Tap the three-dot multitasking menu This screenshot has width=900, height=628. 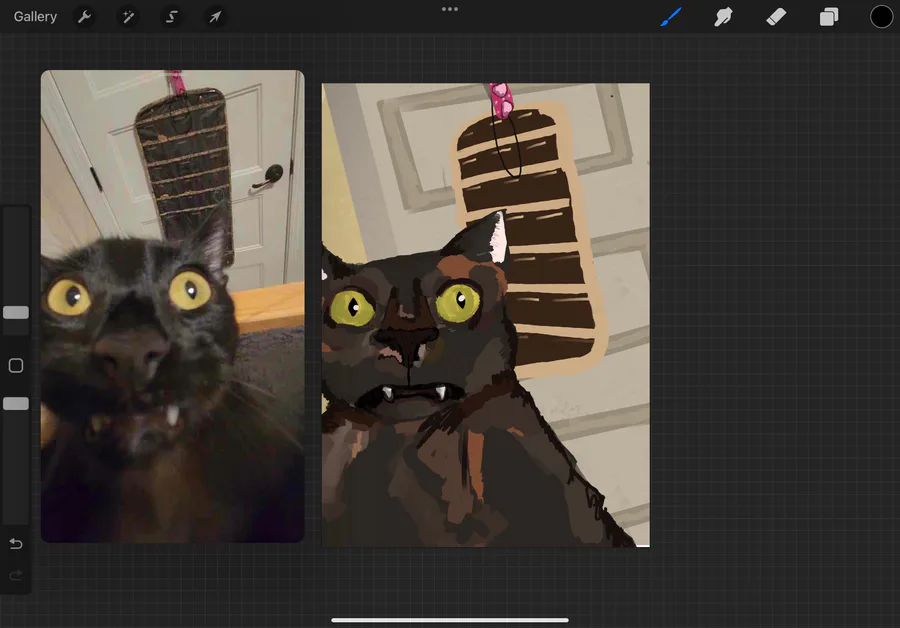pyautogui.click(x=450, y=9)
